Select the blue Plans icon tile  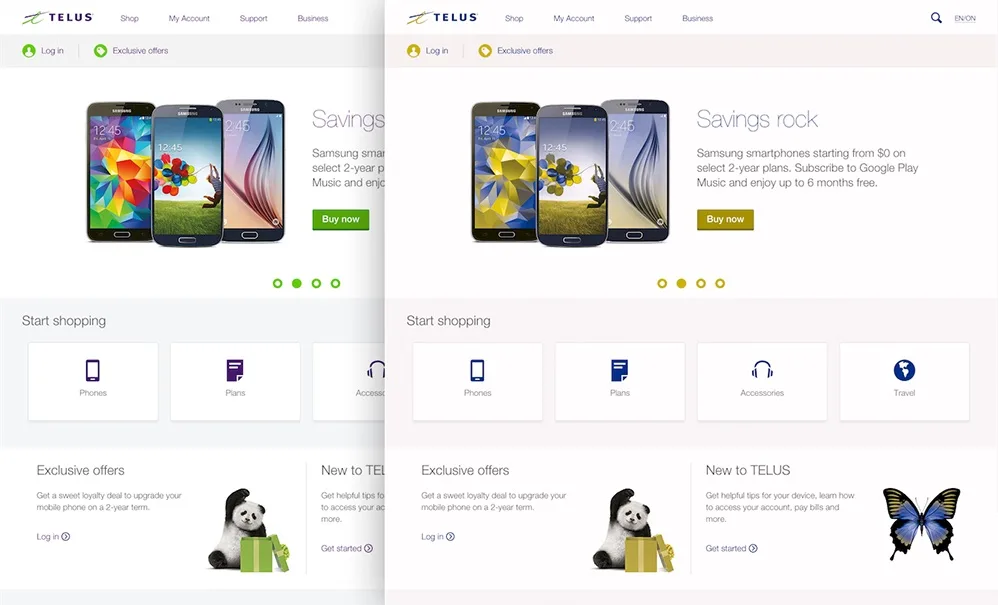pos(620,382)
